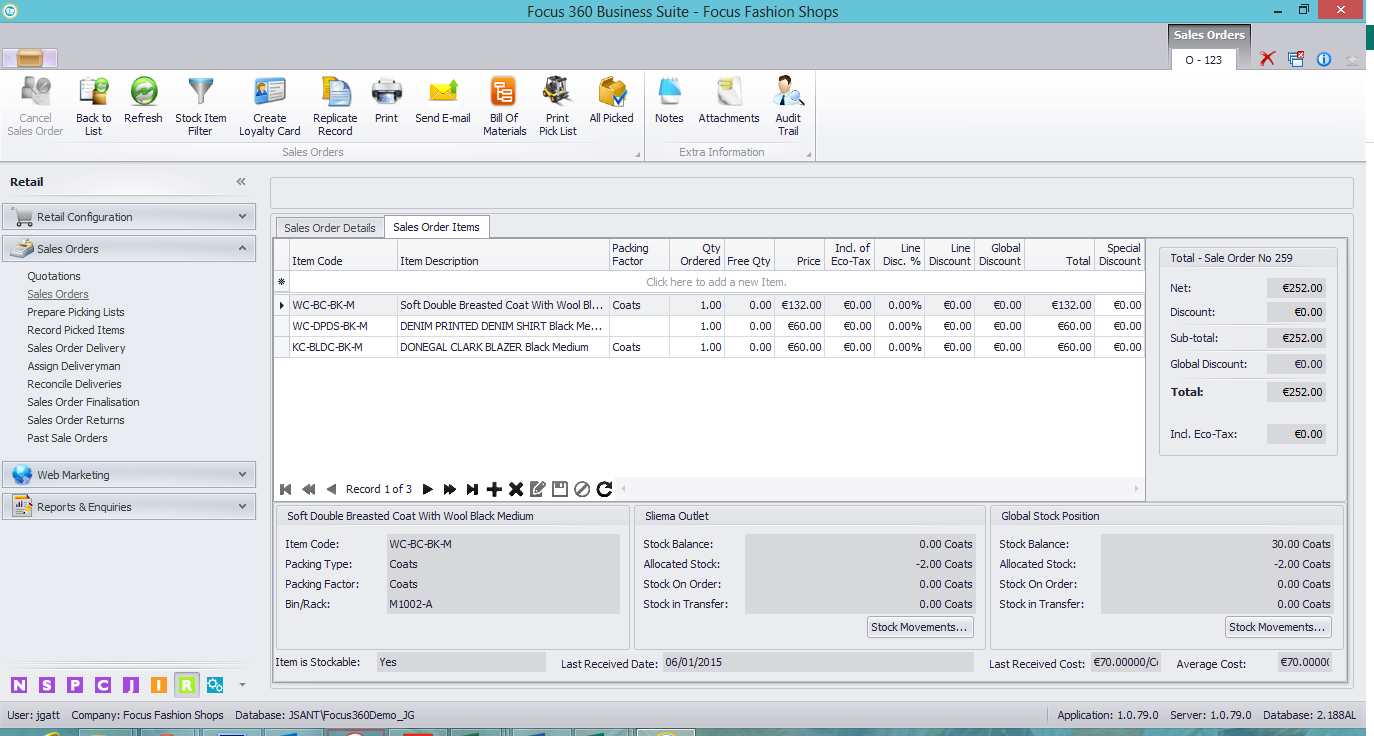Open module N from bottom bar
This screenshot has height=736, width=1374.
coord(19,685)
